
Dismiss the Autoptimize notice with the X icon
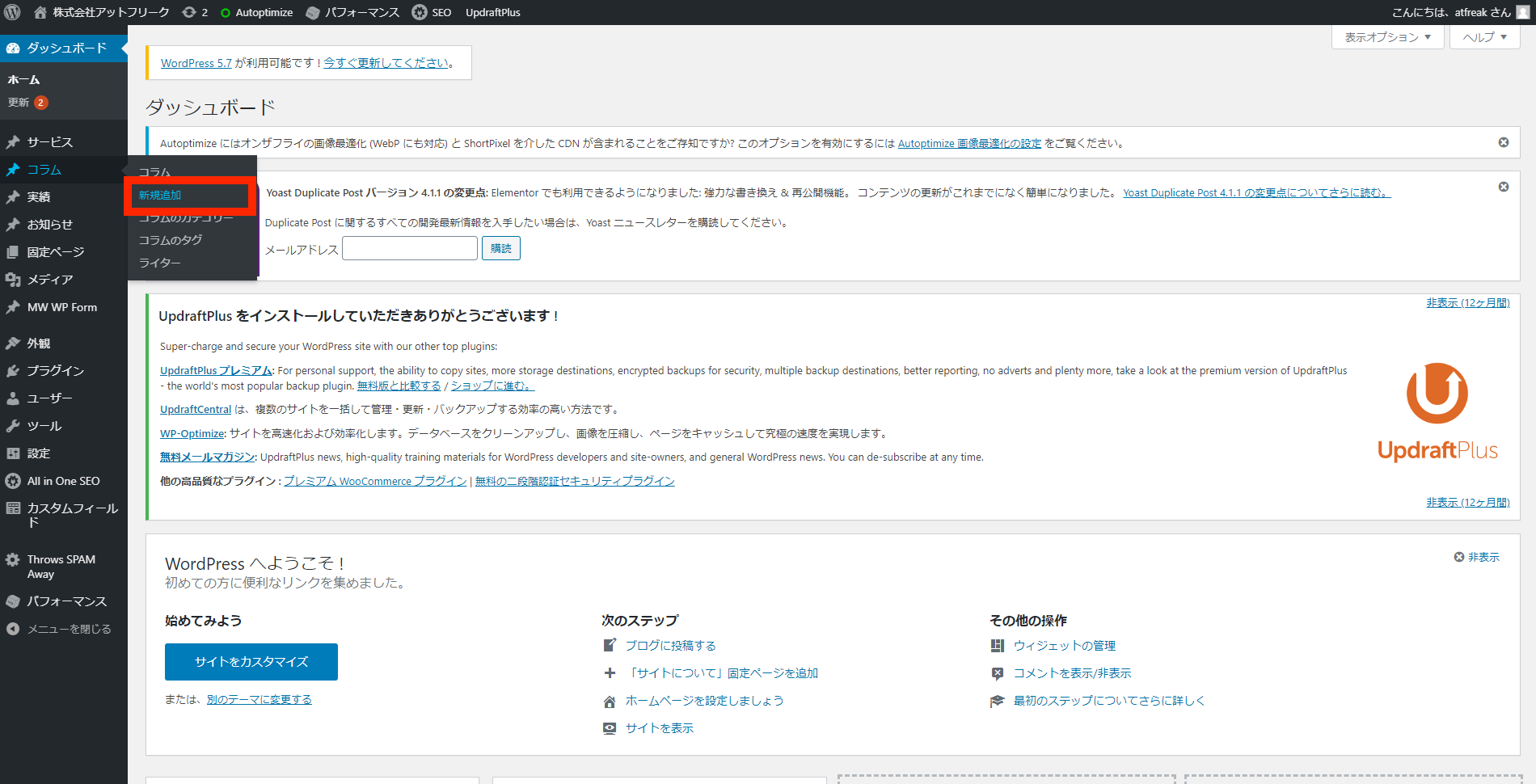1504,142
